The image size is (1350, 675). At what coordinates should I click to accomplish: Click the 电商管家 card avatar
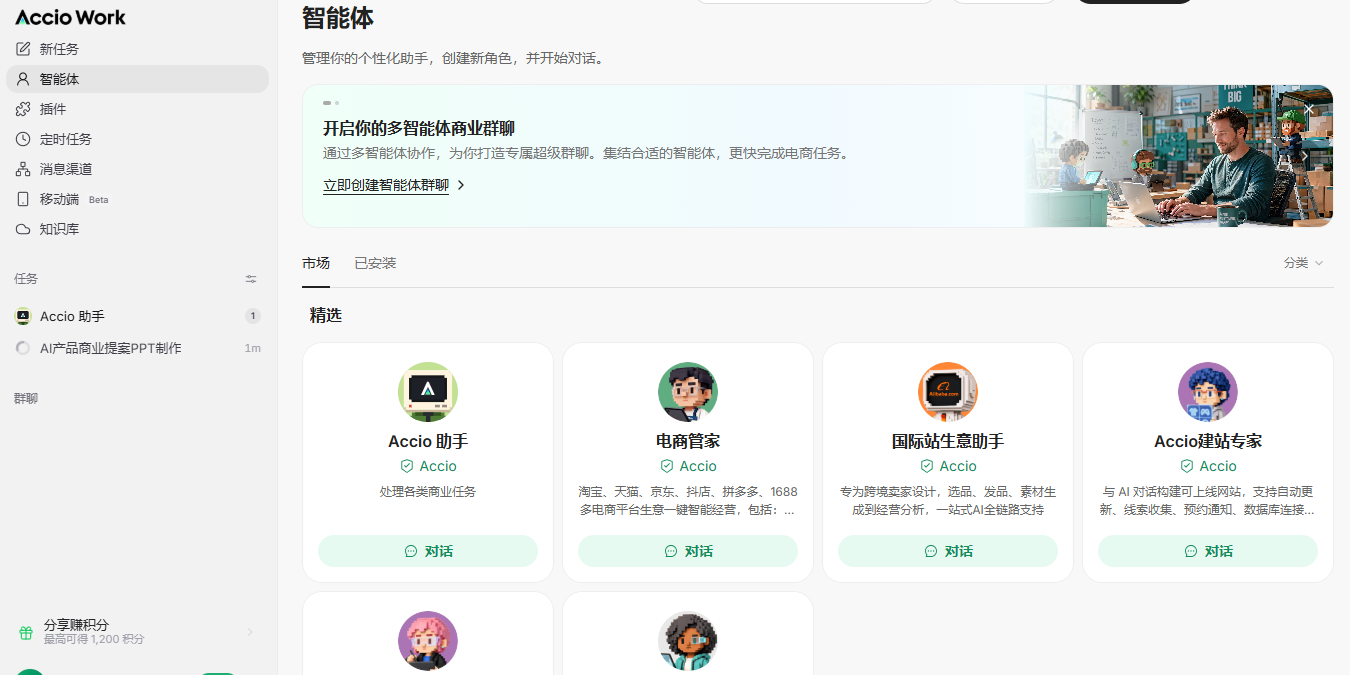pos(688,392)
